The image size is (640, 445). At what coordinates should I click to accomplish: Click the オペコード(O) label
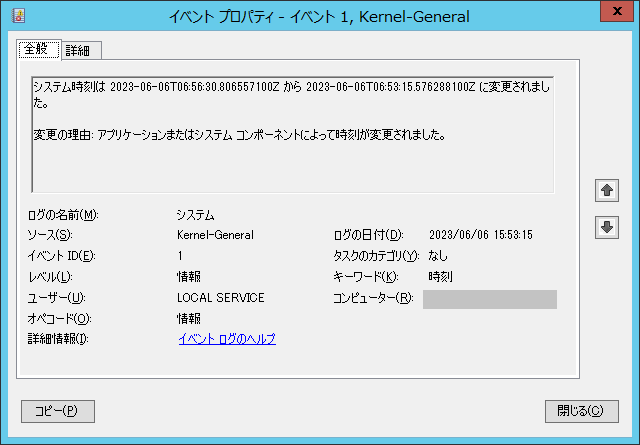click(x=59, y=318)
